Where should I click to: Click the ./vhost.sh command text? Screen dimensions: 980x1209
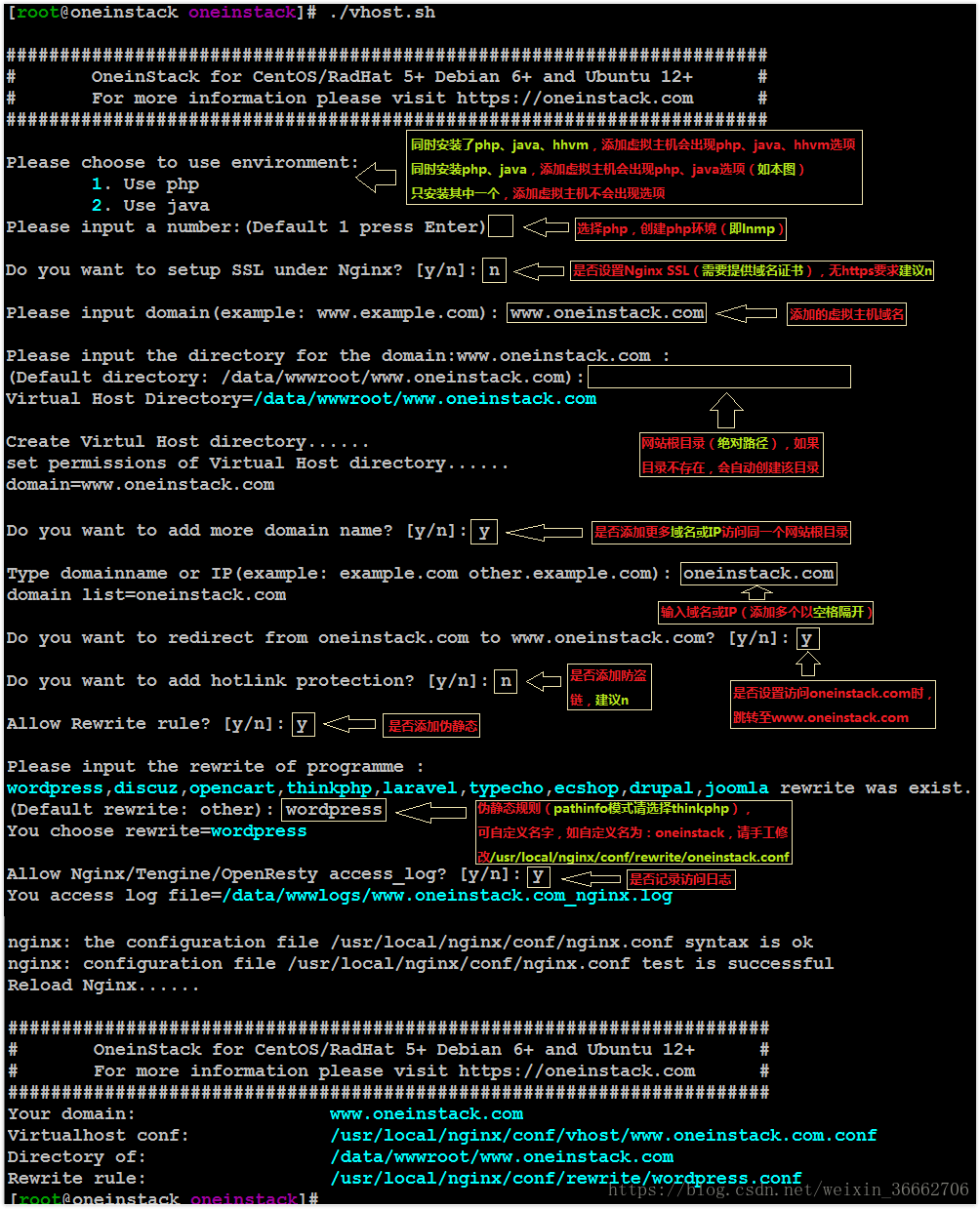point(382,13)
